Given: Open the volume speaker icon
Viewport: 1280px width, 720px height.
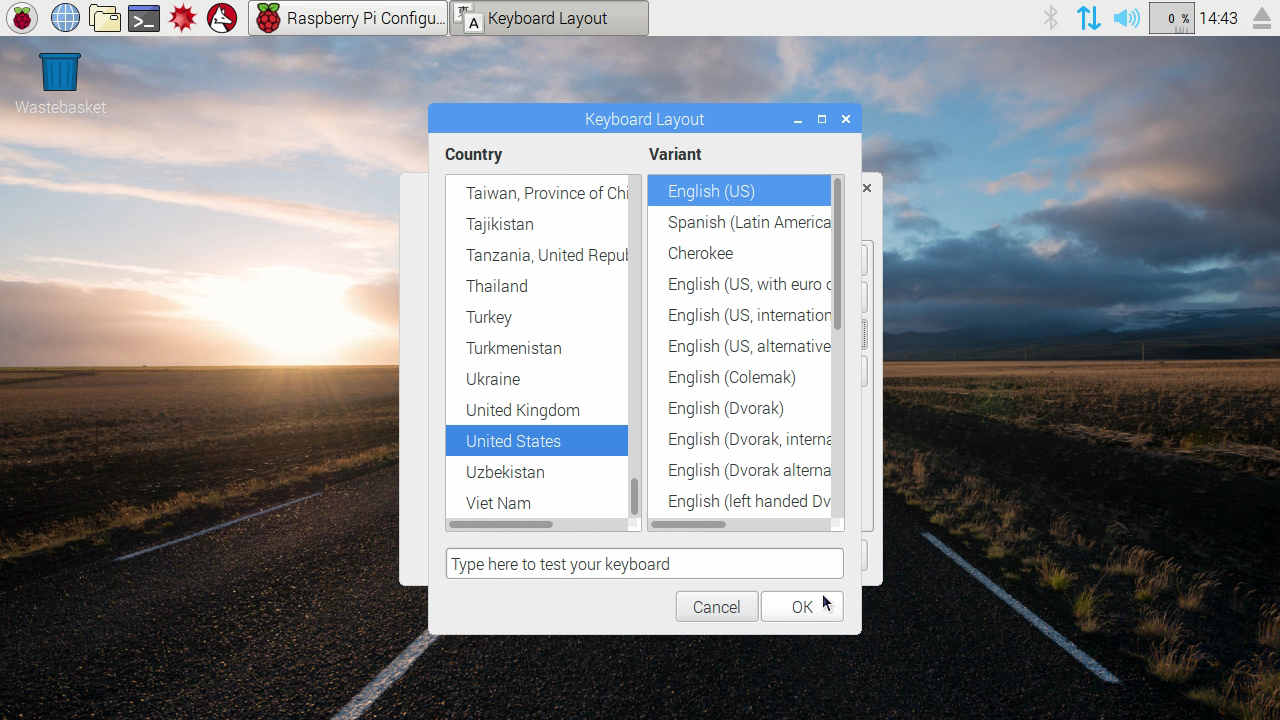Looking at the screenshot, I should pyautogui.click(x=1126, y=18).
